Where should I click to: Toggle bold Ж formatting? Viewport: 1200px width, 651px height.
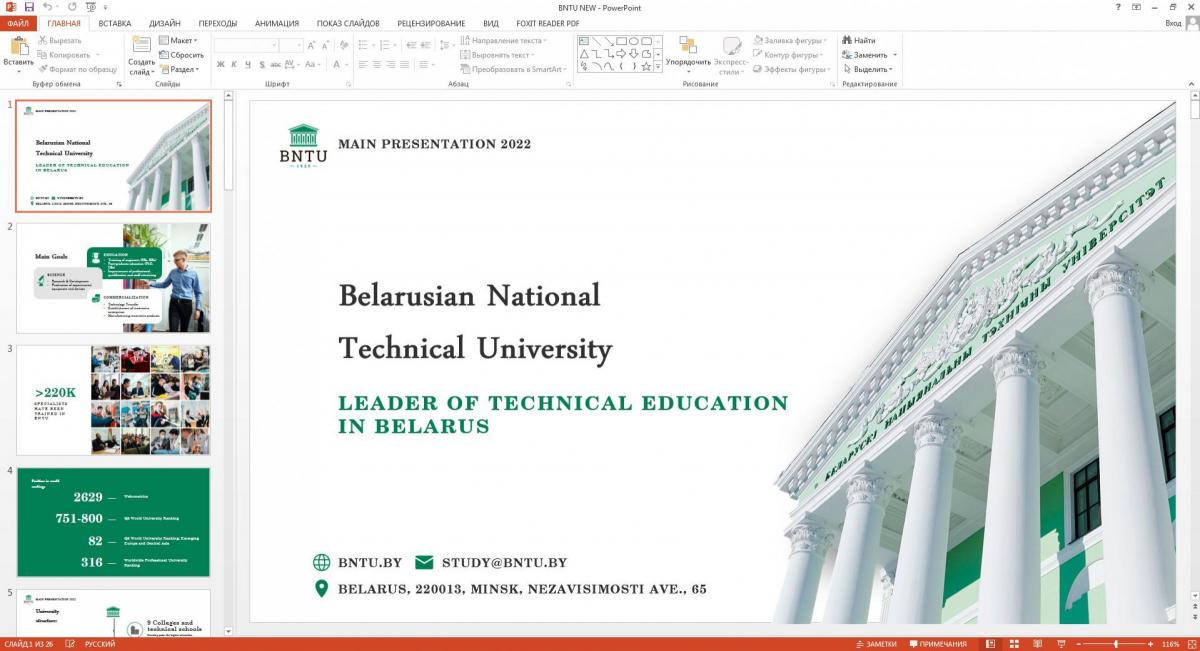click(x=220, y=64)
